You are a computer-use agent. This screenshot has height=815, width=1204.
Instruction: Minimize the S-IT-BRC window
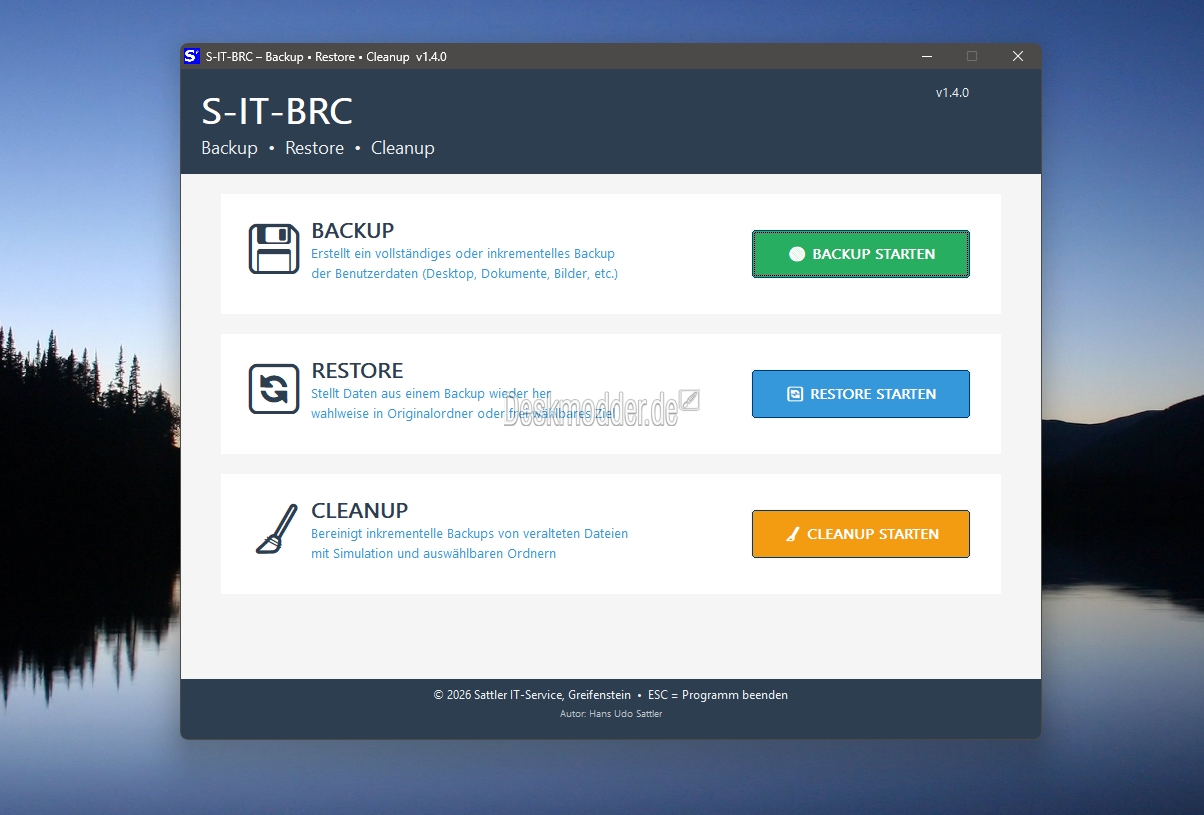pos(925,57)
